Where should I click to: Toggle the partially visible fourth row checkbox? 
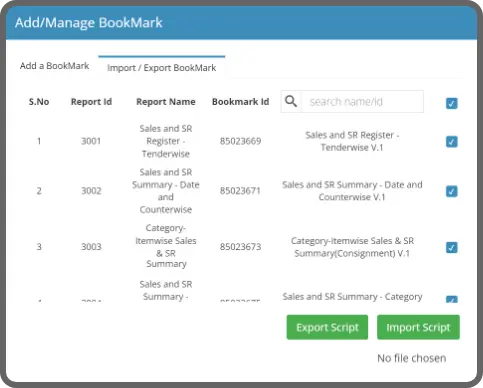tap(452, 299)
